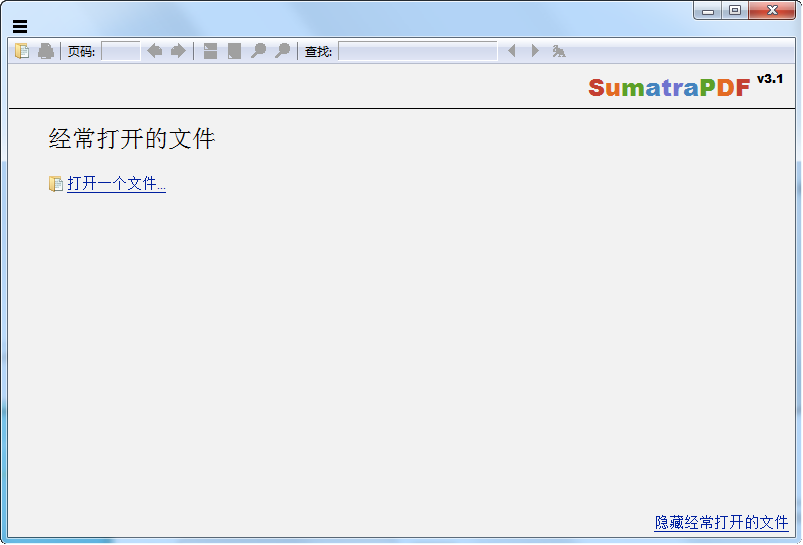This screenshot has width=803, height=545.
Task: Click the folder icon beside 打开一个文件
Action: coord(56,184)
